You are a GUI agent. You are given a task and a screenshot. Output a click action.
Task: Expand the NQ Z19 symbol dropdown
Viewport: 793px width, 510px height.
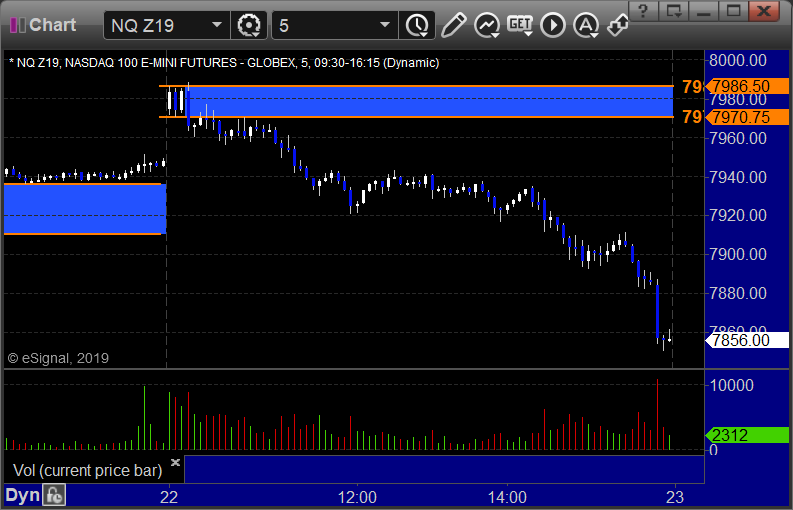216,25
